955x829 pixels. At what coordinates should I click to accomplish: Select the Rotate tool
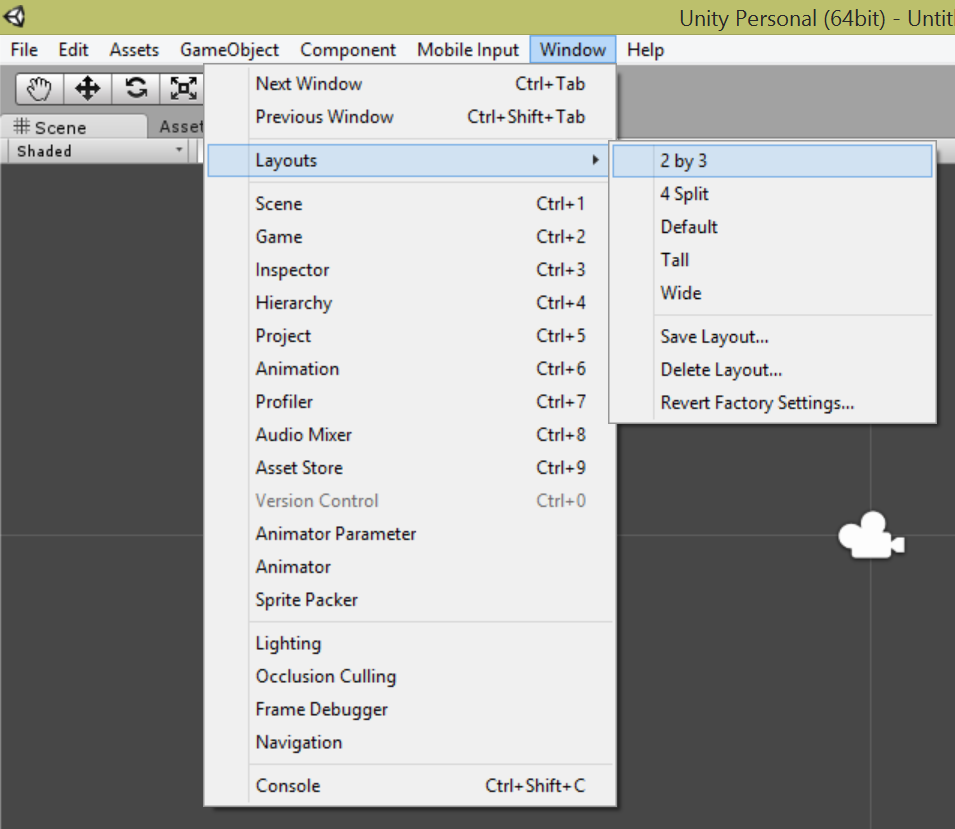136,88
